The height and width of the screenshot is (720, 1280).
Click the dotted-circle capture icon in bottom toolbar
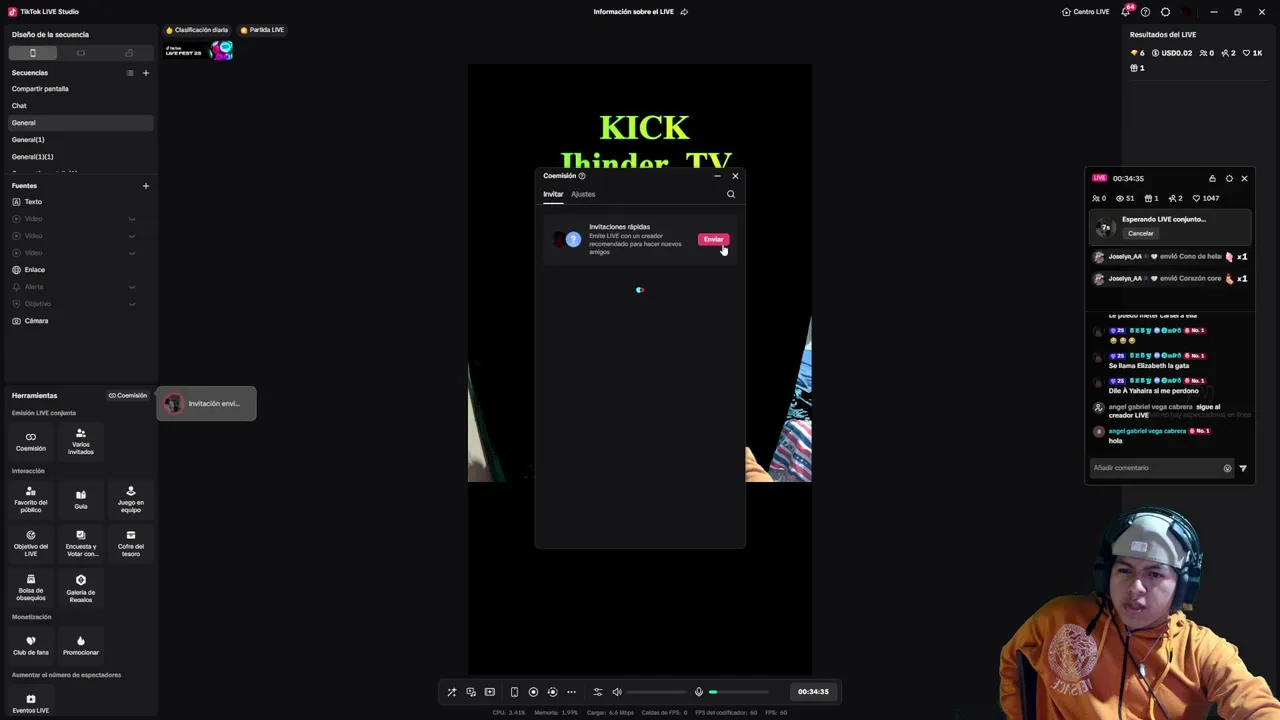(552, 692)
